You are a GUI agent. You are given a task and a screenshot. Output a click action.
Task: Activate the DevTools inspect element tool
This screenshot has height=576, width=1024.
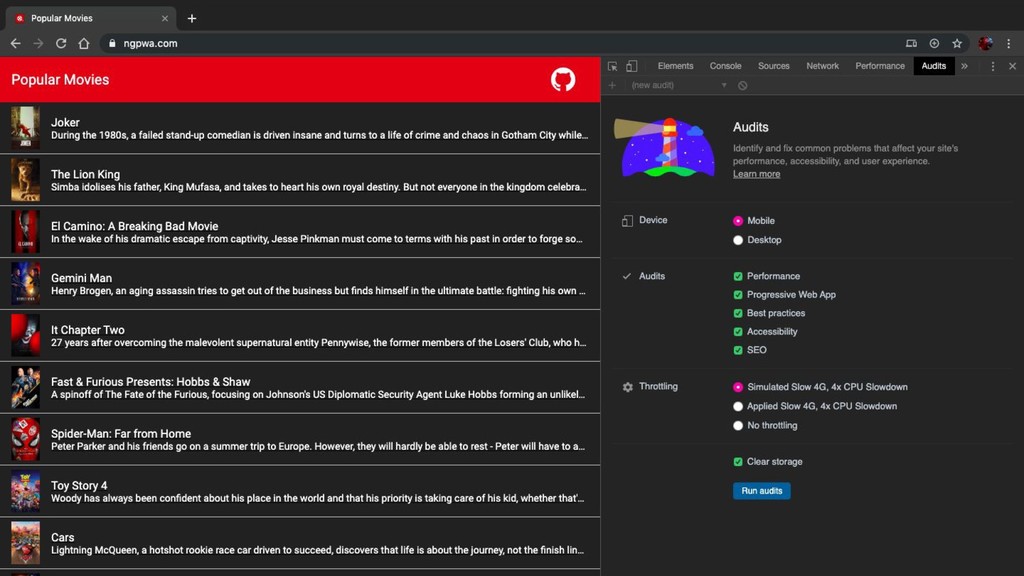pyautogui.click(x=612, y=66)
